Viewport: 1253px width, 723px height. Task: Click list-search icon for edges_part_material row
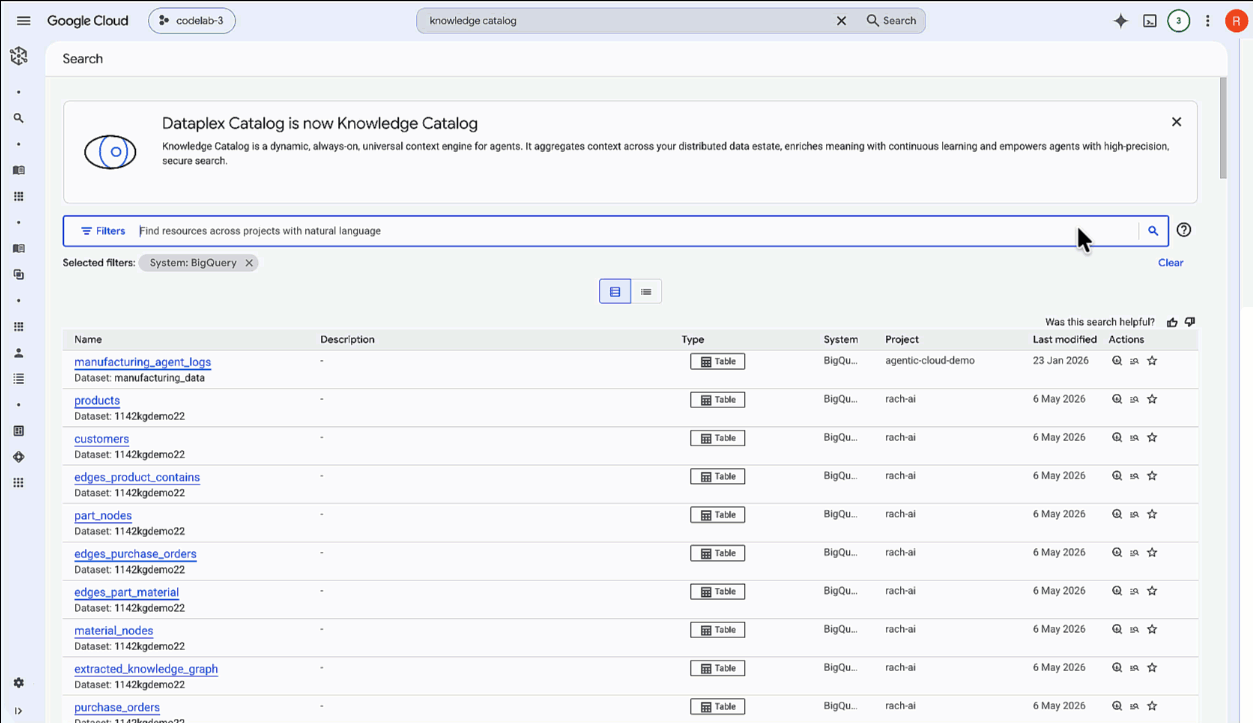click(x=1134, y=591)
